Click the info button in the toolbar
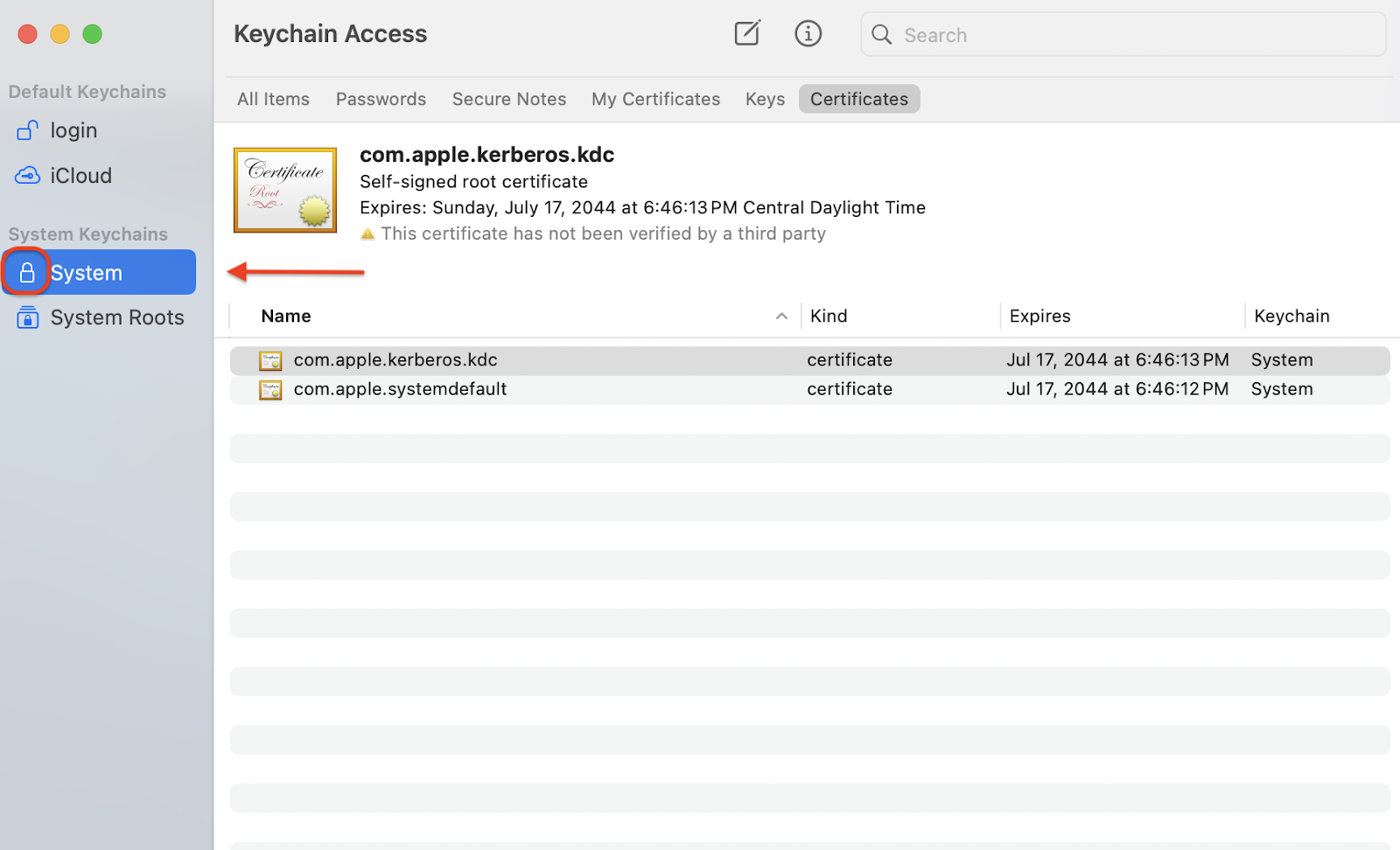The height and width of the screenshot is (850, 1400). click(x=808, y=33)
